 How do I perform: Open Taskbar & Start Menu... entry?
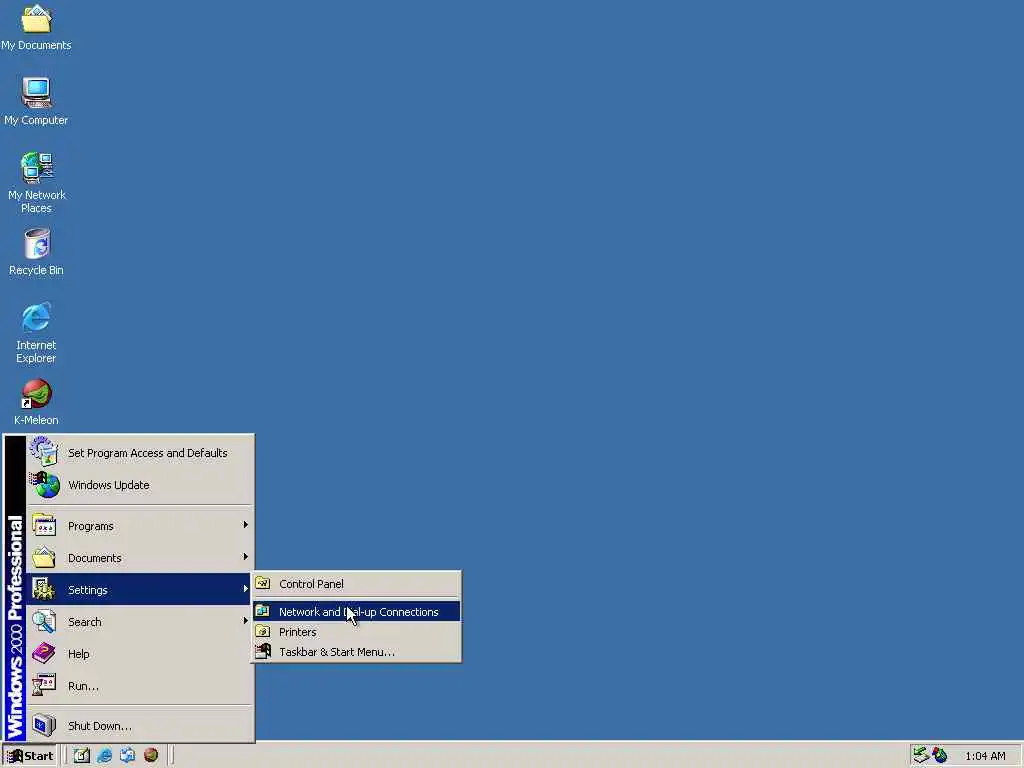click(357, 652)
